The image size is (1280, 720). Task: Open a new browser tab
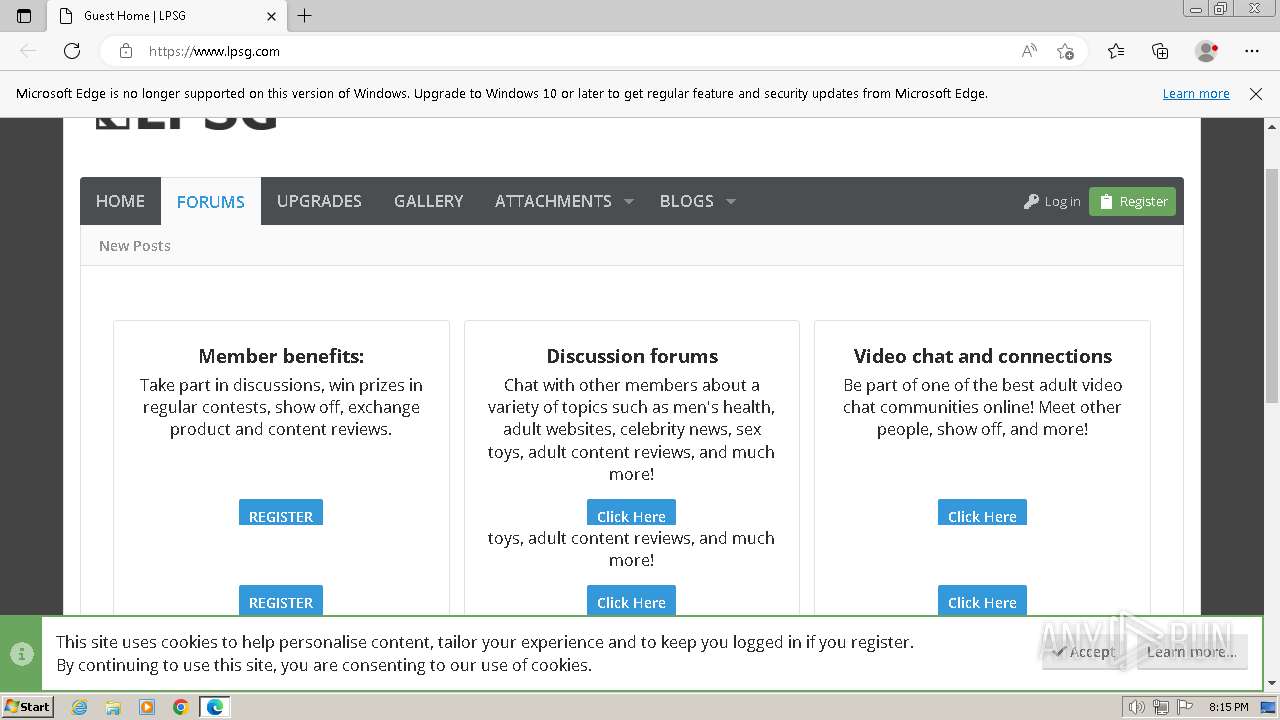305,16
